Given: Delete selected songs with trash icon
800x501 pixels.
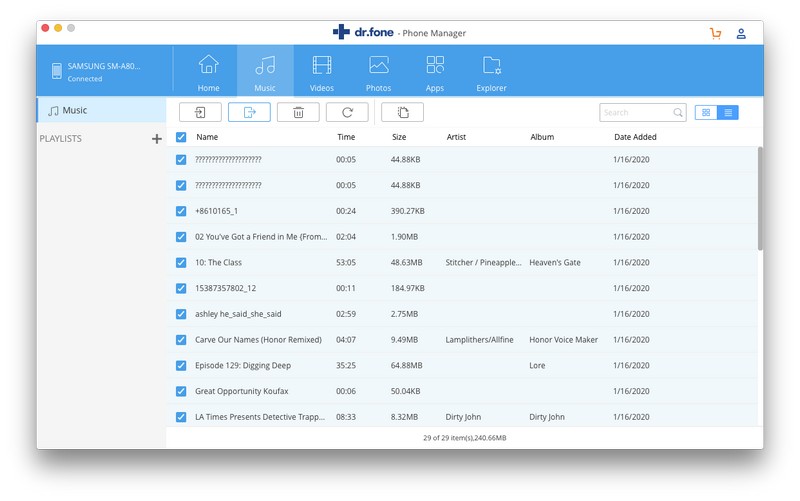Looking at the screenshot, I should (x=298, y=112).
